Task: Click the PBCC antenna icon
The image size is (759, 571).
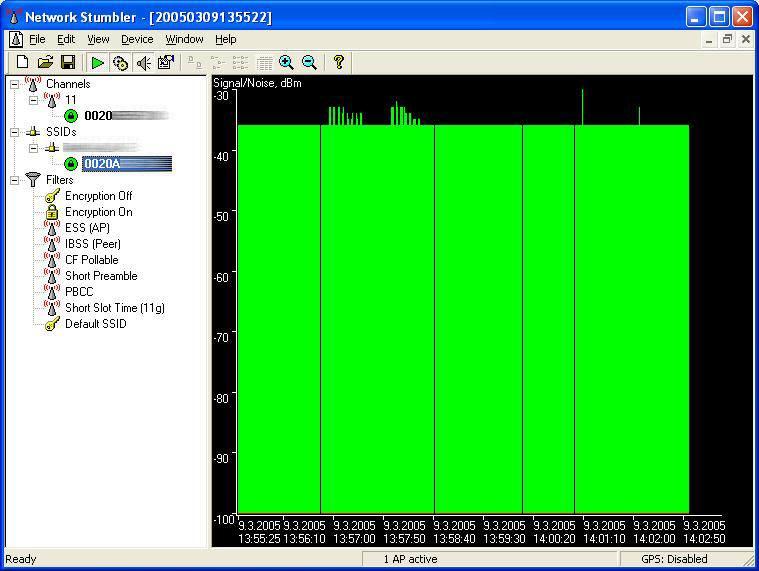Action: click(x=52, y=291)
